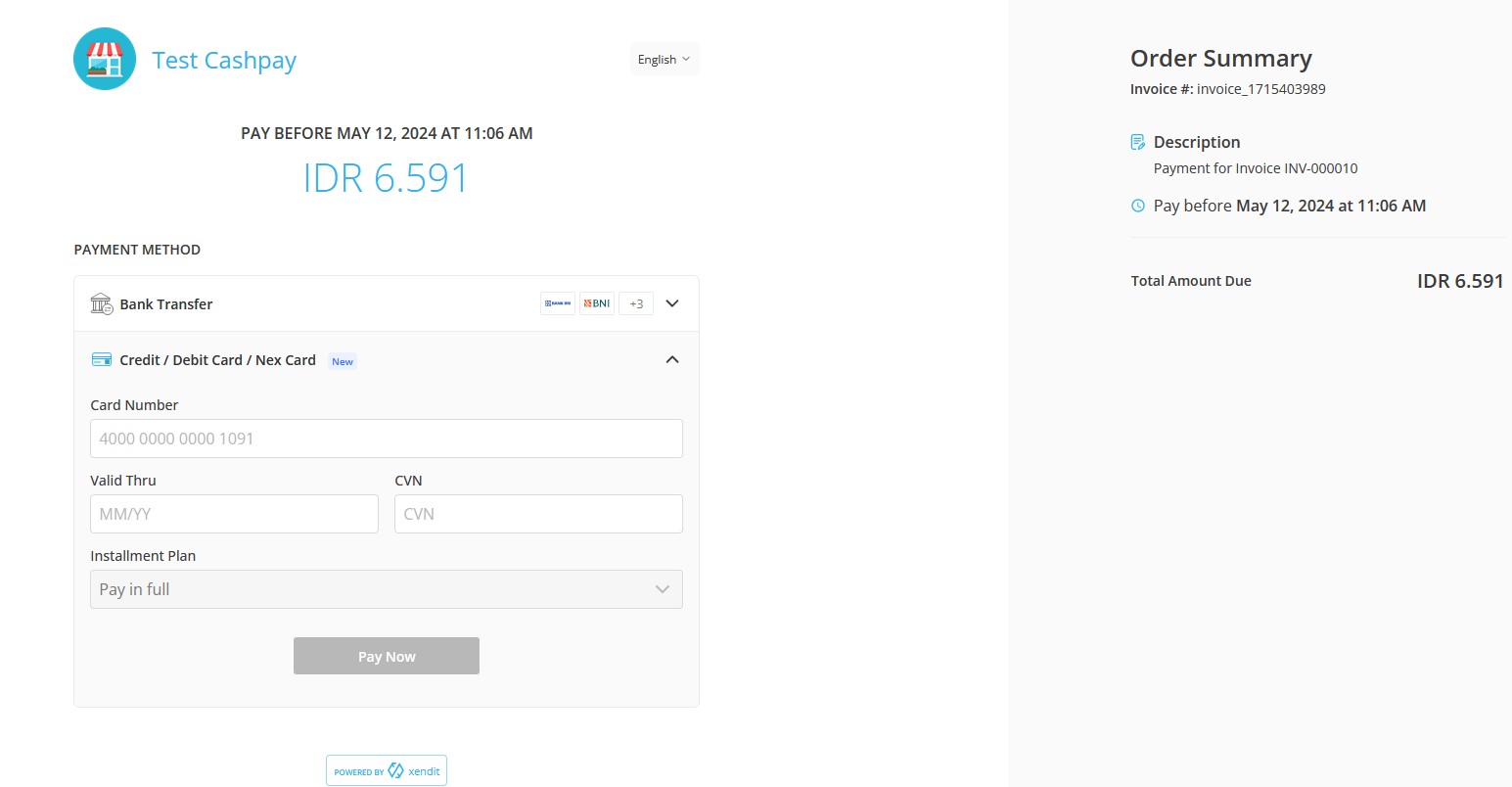
Task: Click inside the Card Number field
Action: pos(386,439)
